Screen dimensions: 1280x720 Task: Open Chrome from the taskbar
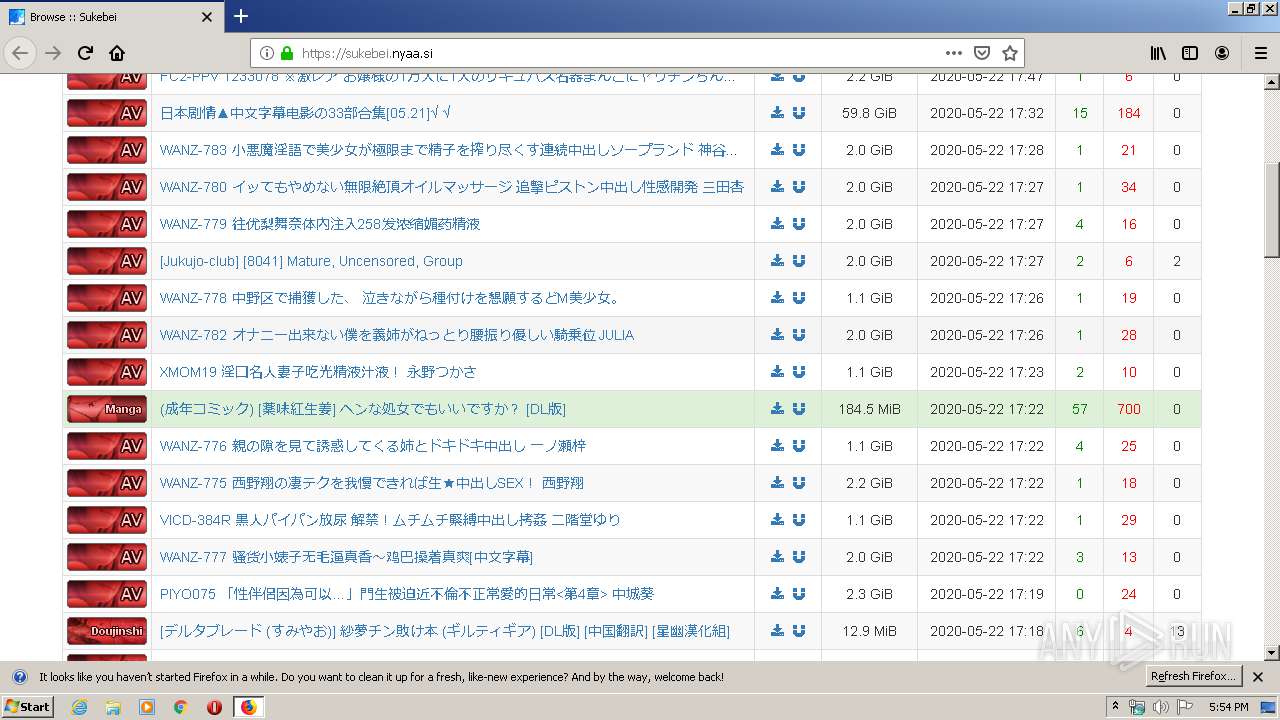coord(180,707)
